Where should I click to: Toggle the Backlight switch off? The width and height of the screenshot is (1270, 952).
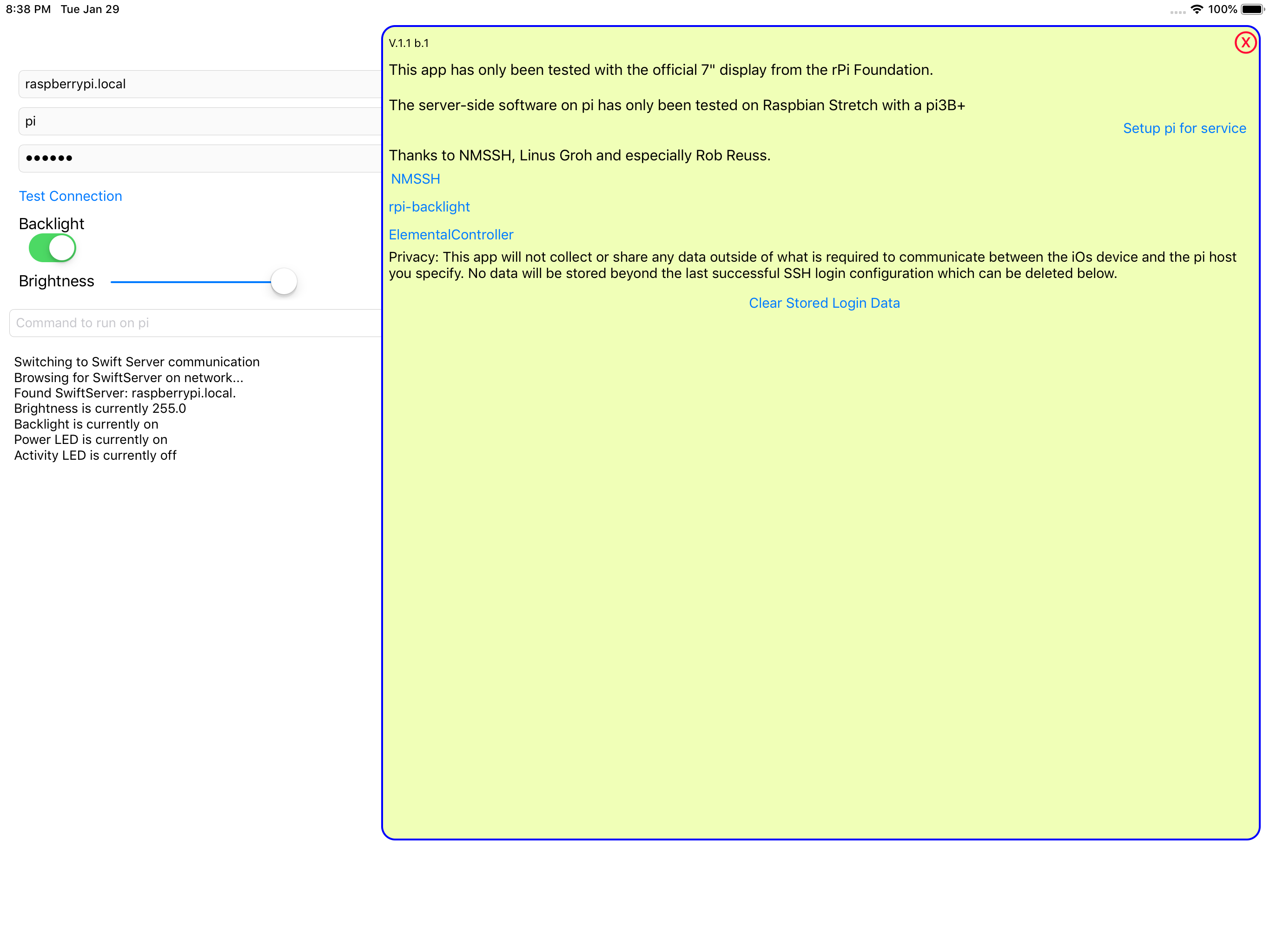point(52,248)
